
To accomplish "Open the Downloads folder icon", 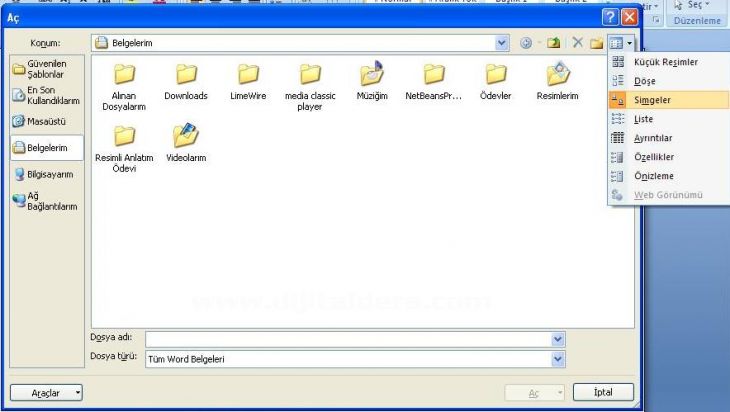I will pos(186,82).
